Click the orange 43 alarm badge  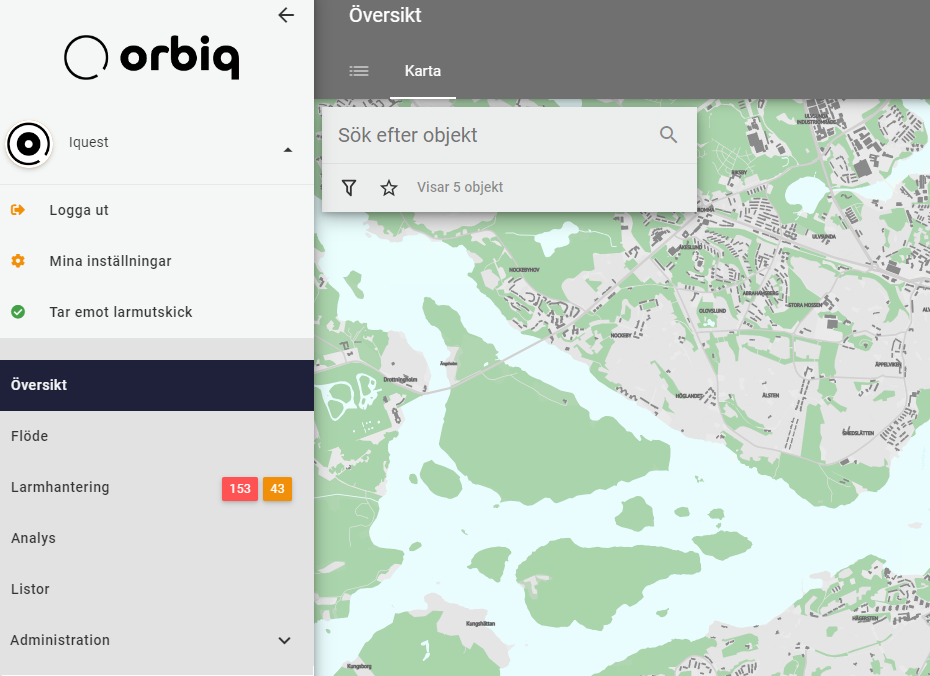(x=277, y=489)
